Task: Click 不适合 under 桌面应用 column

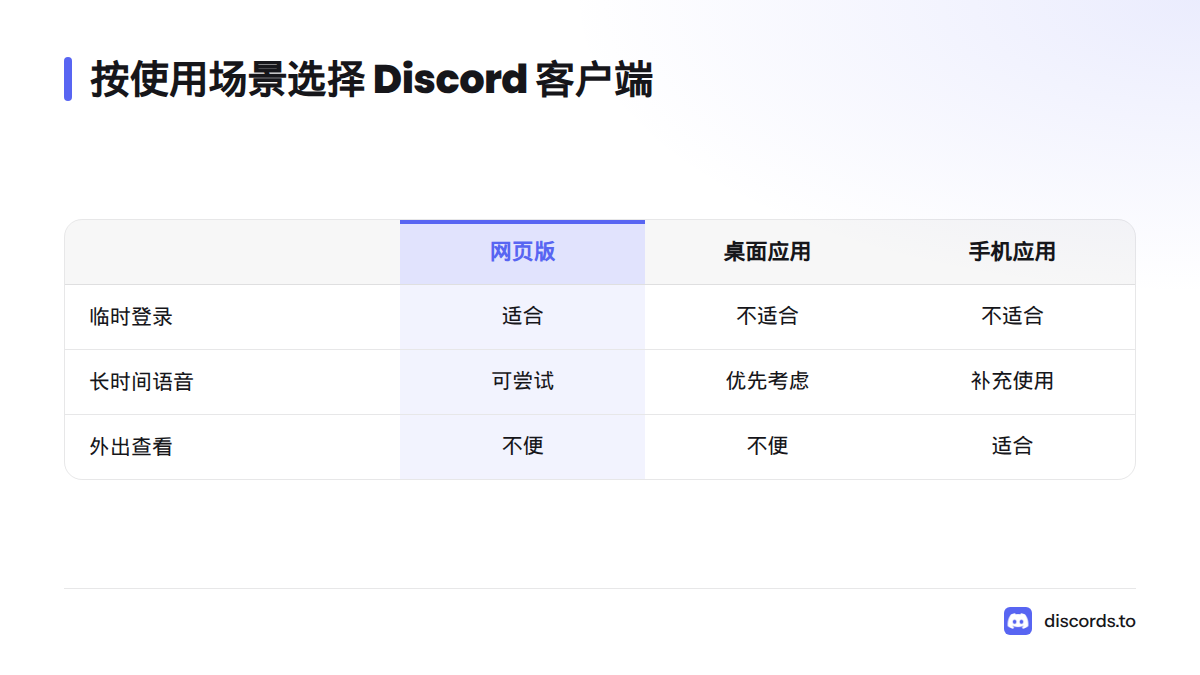Action: tap(767, 317)
